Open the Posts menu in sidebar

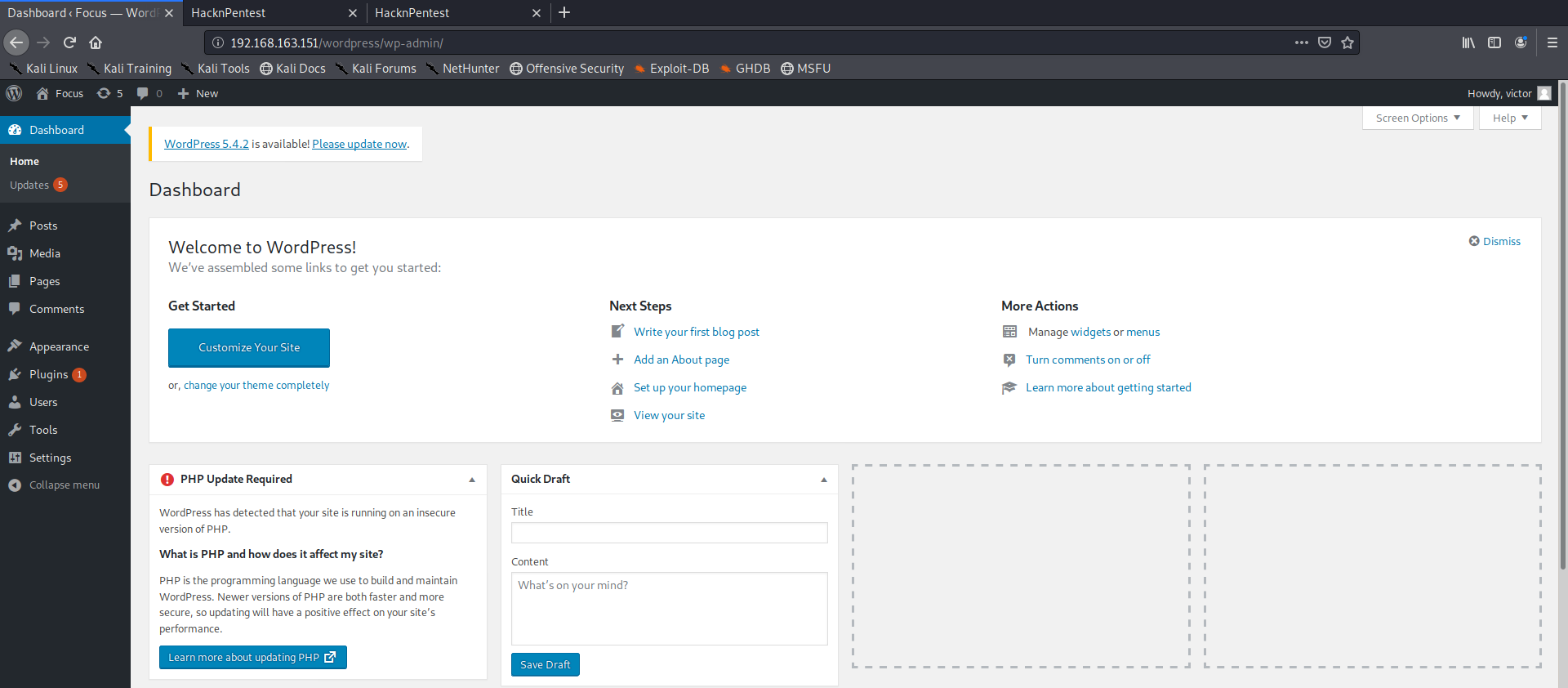65,226
